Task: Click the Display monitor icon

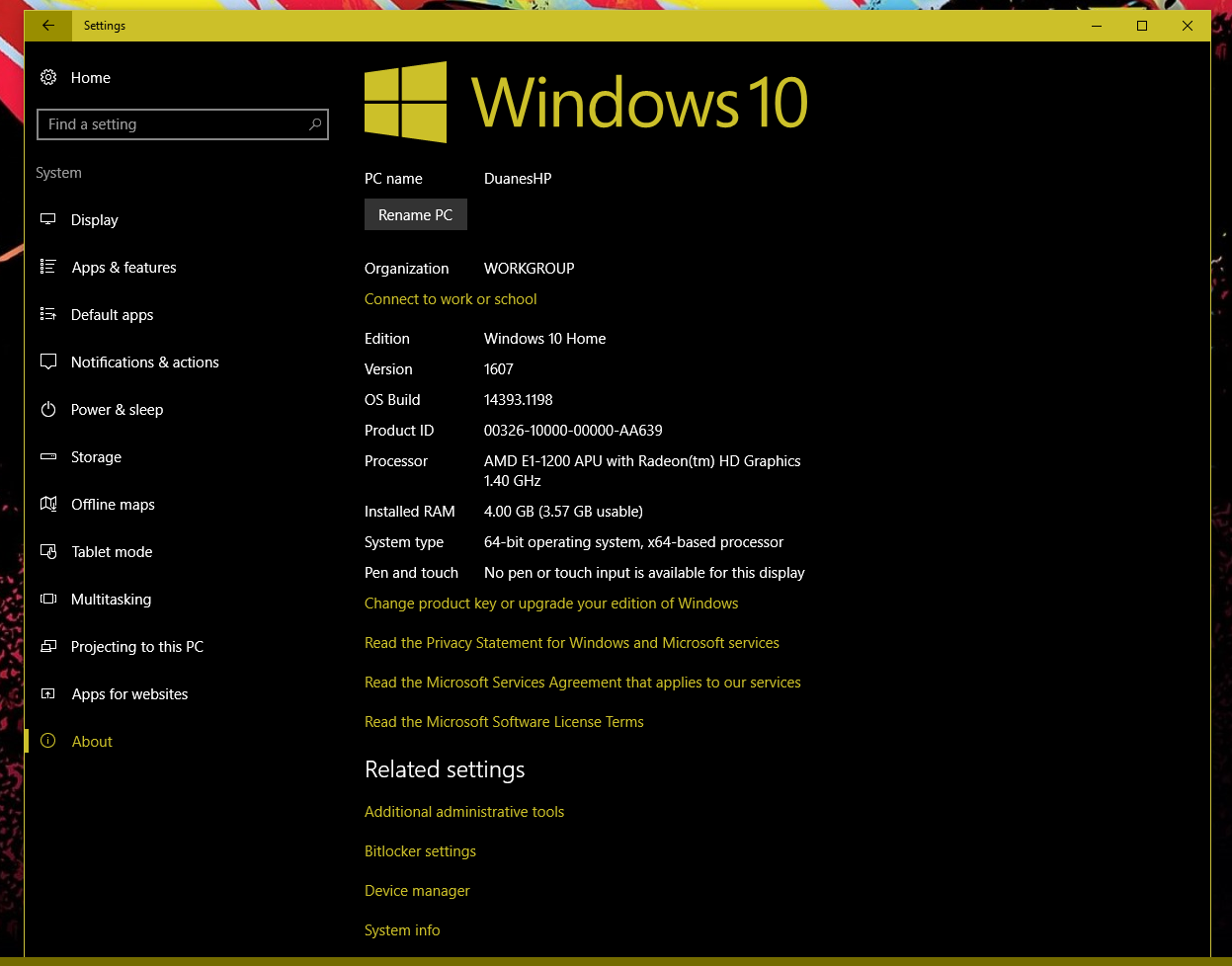Action: pyautogui.click(x=47, y=219)
